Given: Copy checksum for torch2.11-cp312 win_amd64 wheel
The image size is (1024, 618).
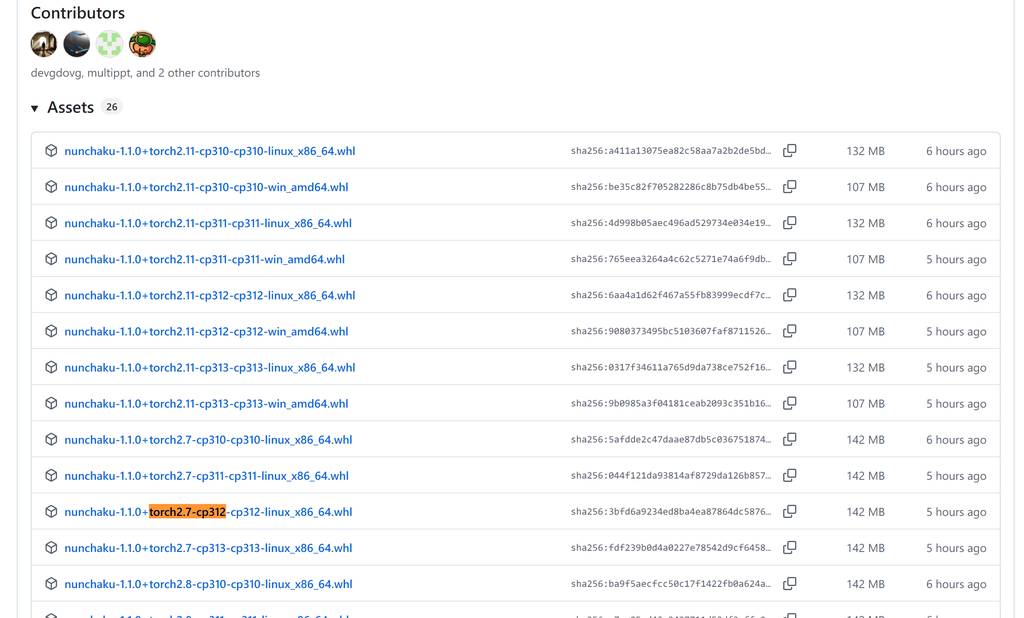Looking at the screenshot, I should 789,331.
